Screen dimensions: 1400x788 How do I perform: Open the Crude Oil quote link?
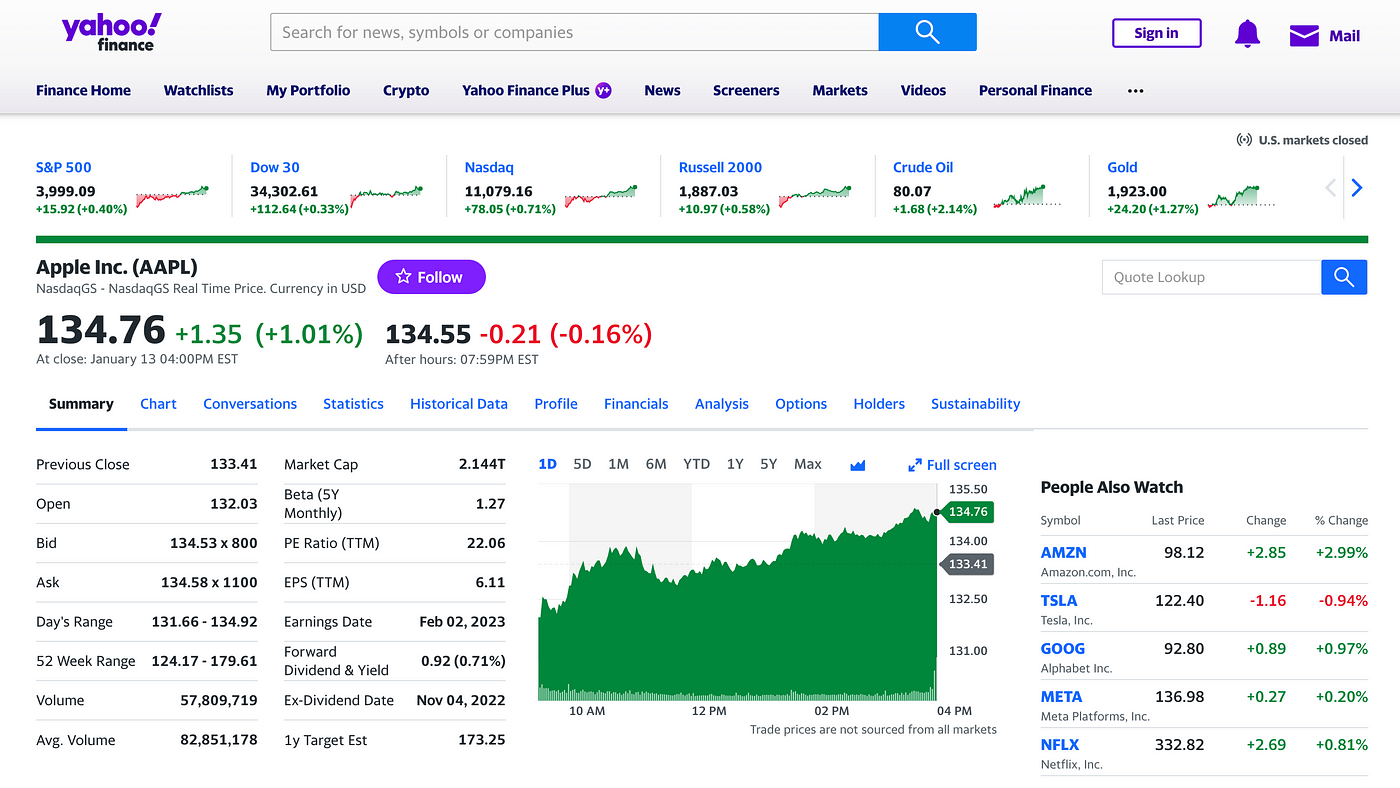point(923,167)
